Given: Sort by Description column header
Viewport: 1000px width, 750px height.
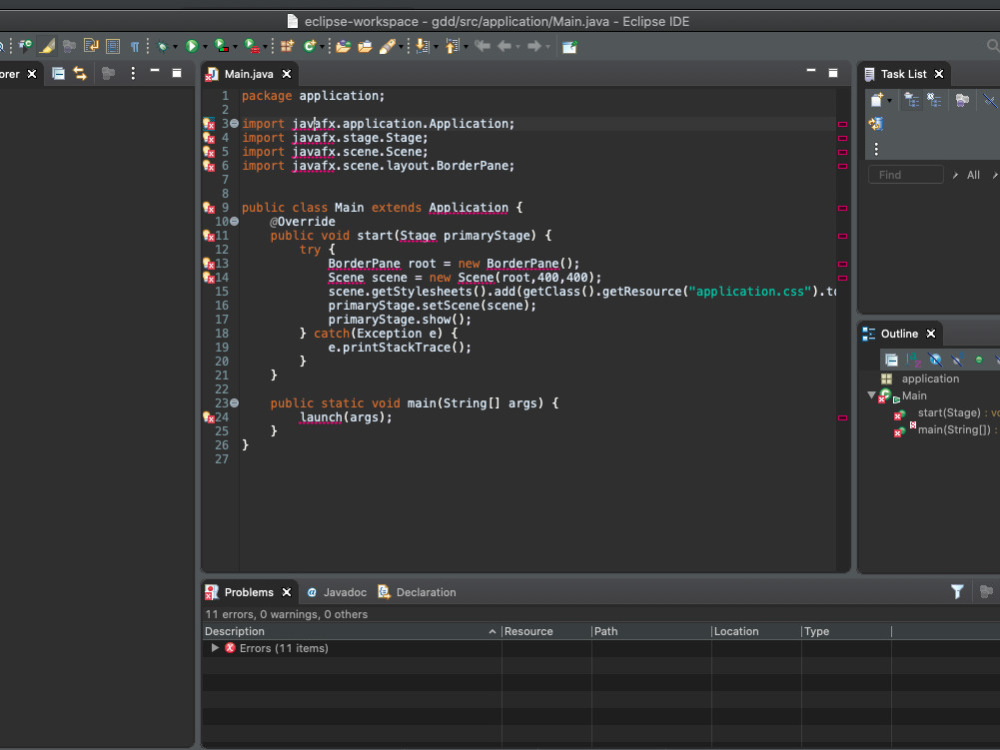Looking at the screenshot, I should [351, 631].
